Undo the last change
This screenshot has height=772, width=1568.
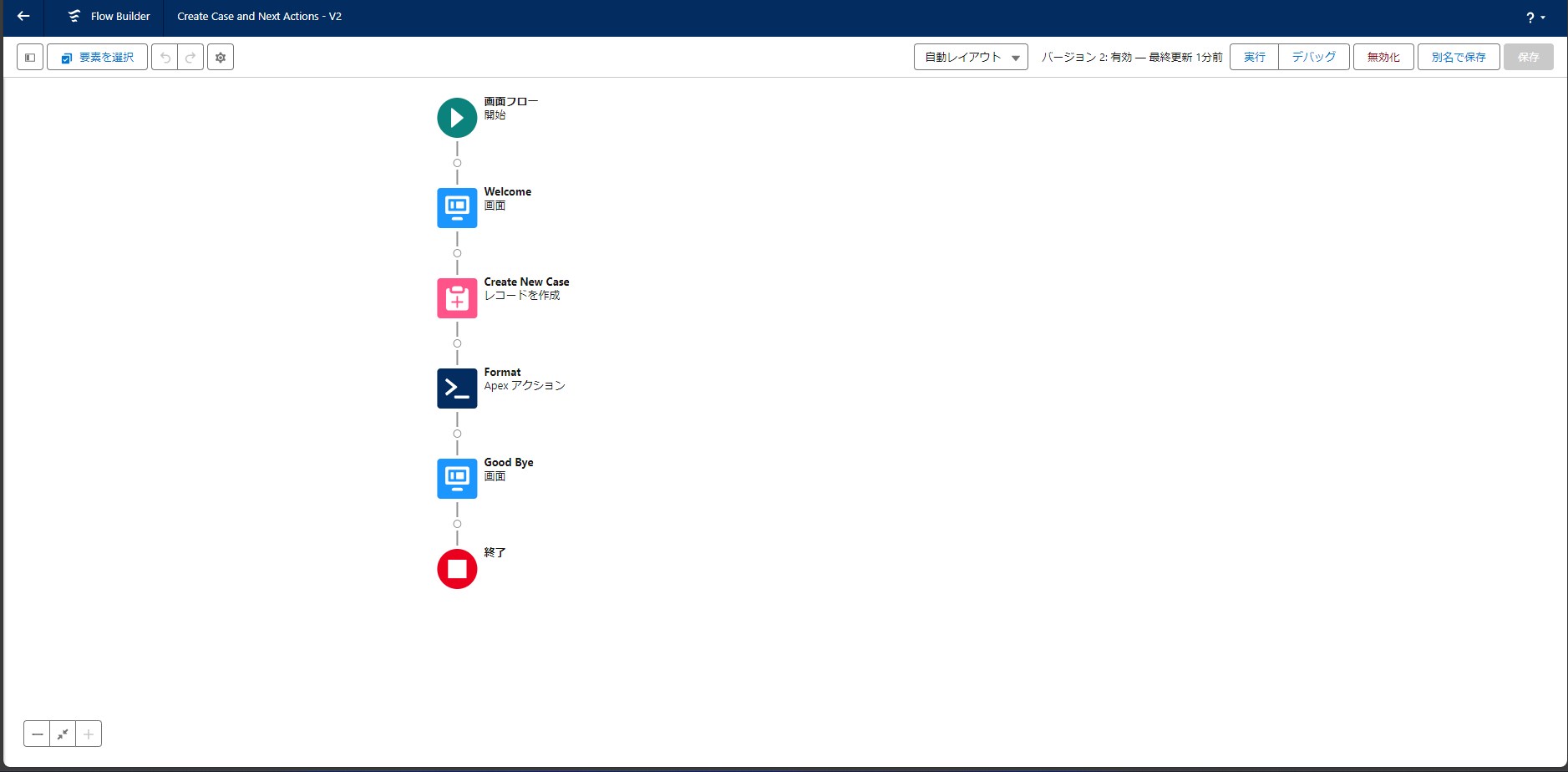[165, 57]
